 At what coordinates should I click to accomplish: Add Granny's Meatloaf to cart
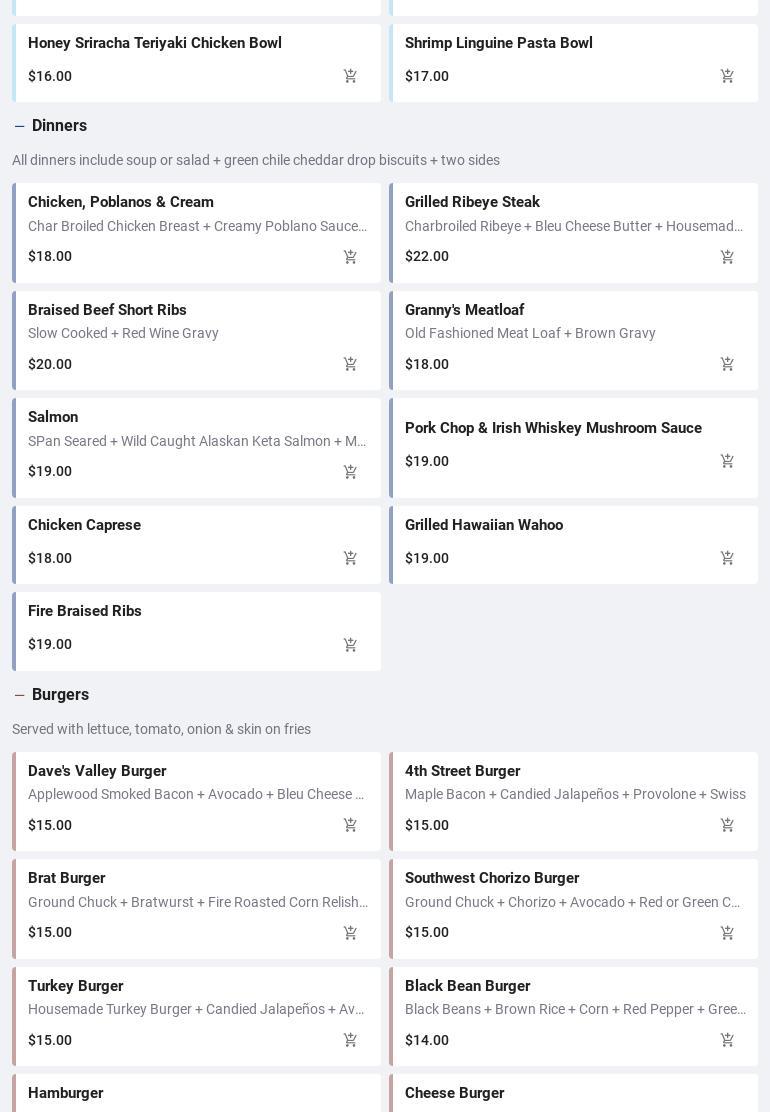coord(727,364)
